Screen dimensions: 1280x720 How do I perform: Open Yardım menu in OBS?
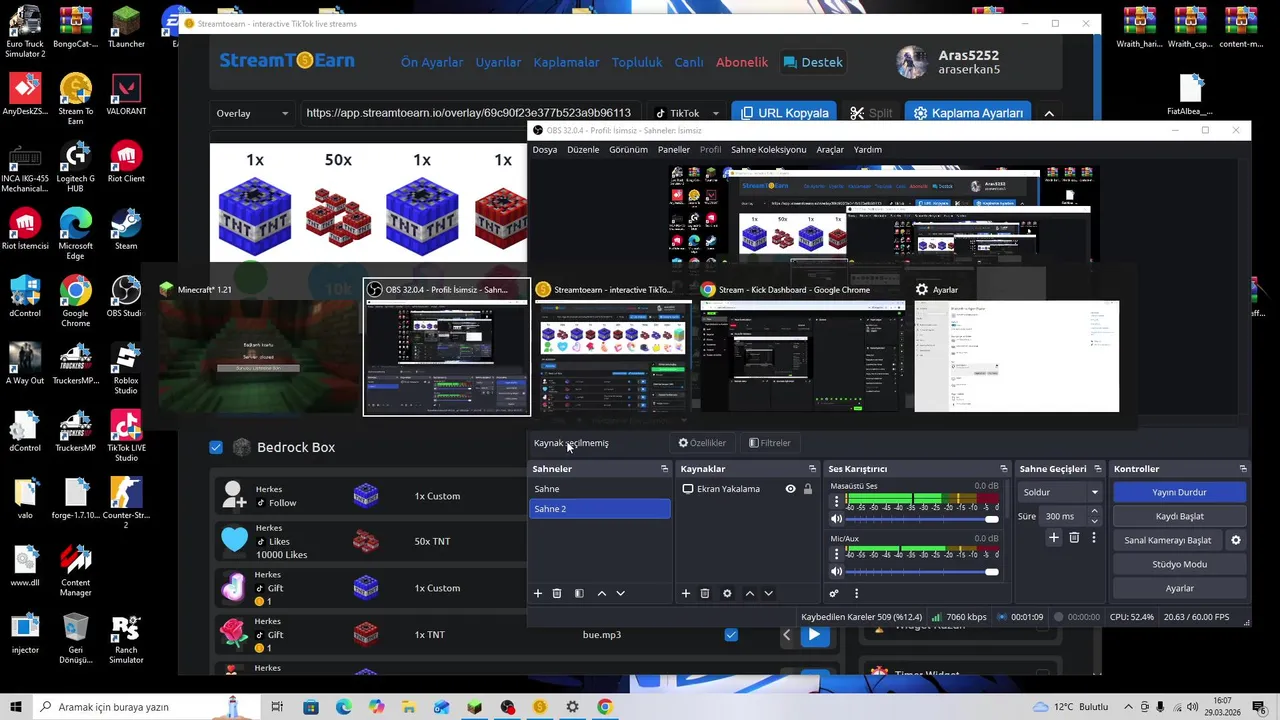coord(867,149)
